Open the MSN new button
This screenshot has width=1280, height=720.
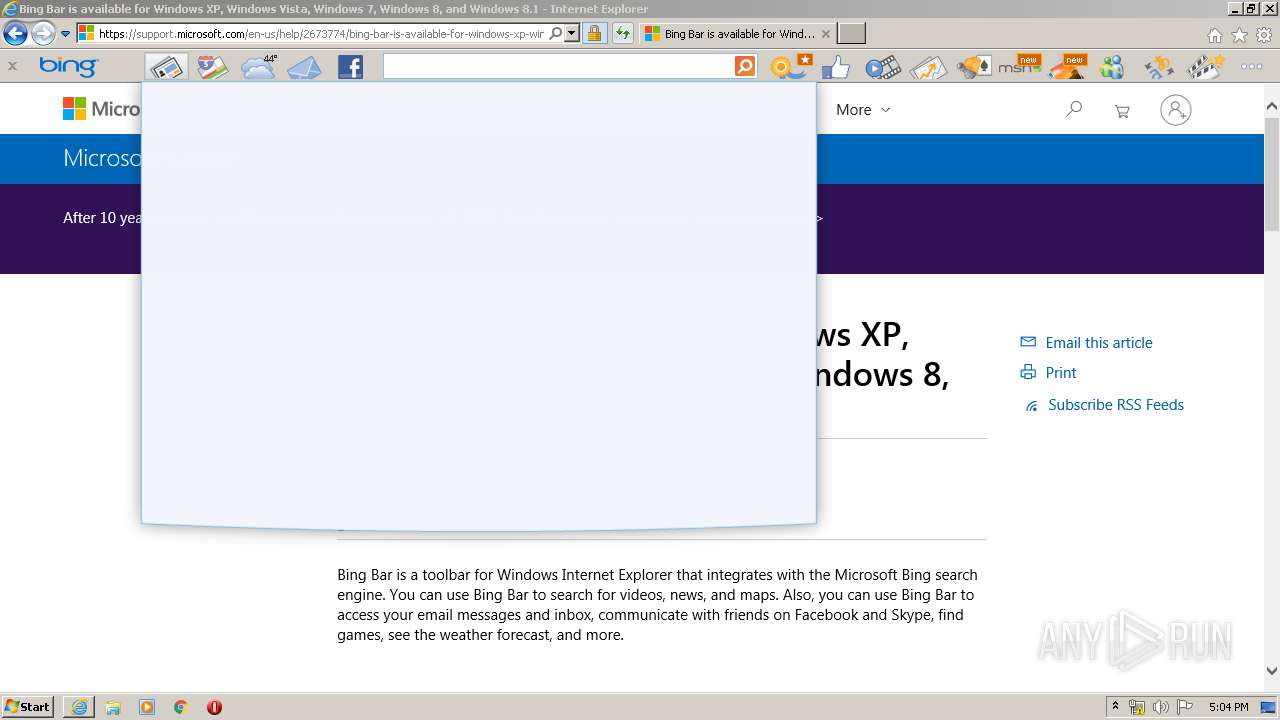click(1019, 67)
